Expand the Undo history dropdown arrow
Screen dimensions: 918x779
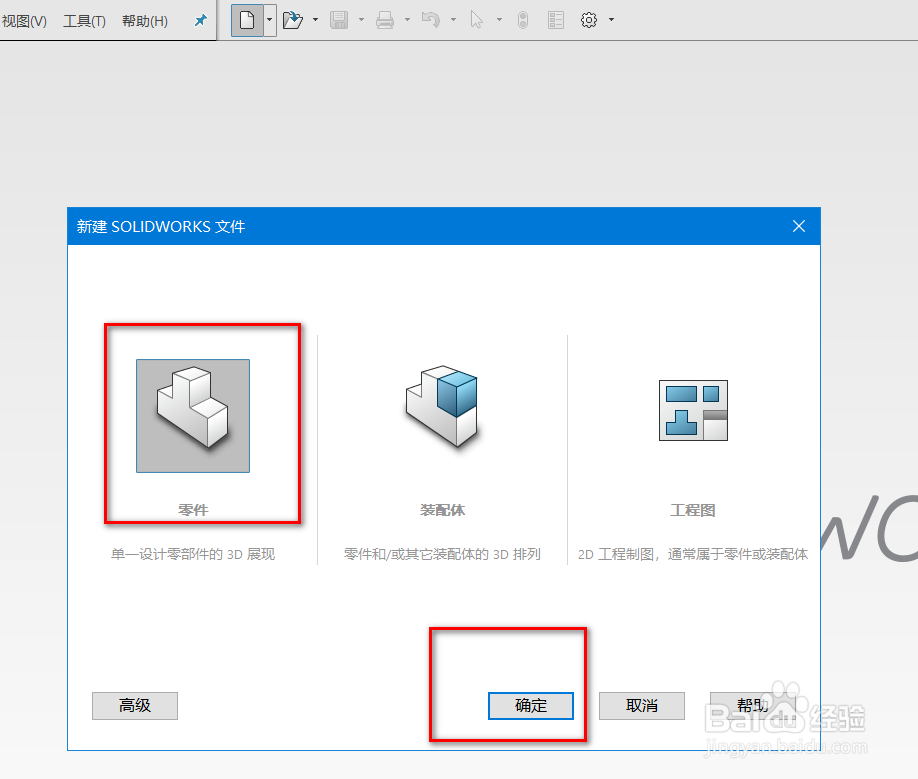(x=453, y=20)
